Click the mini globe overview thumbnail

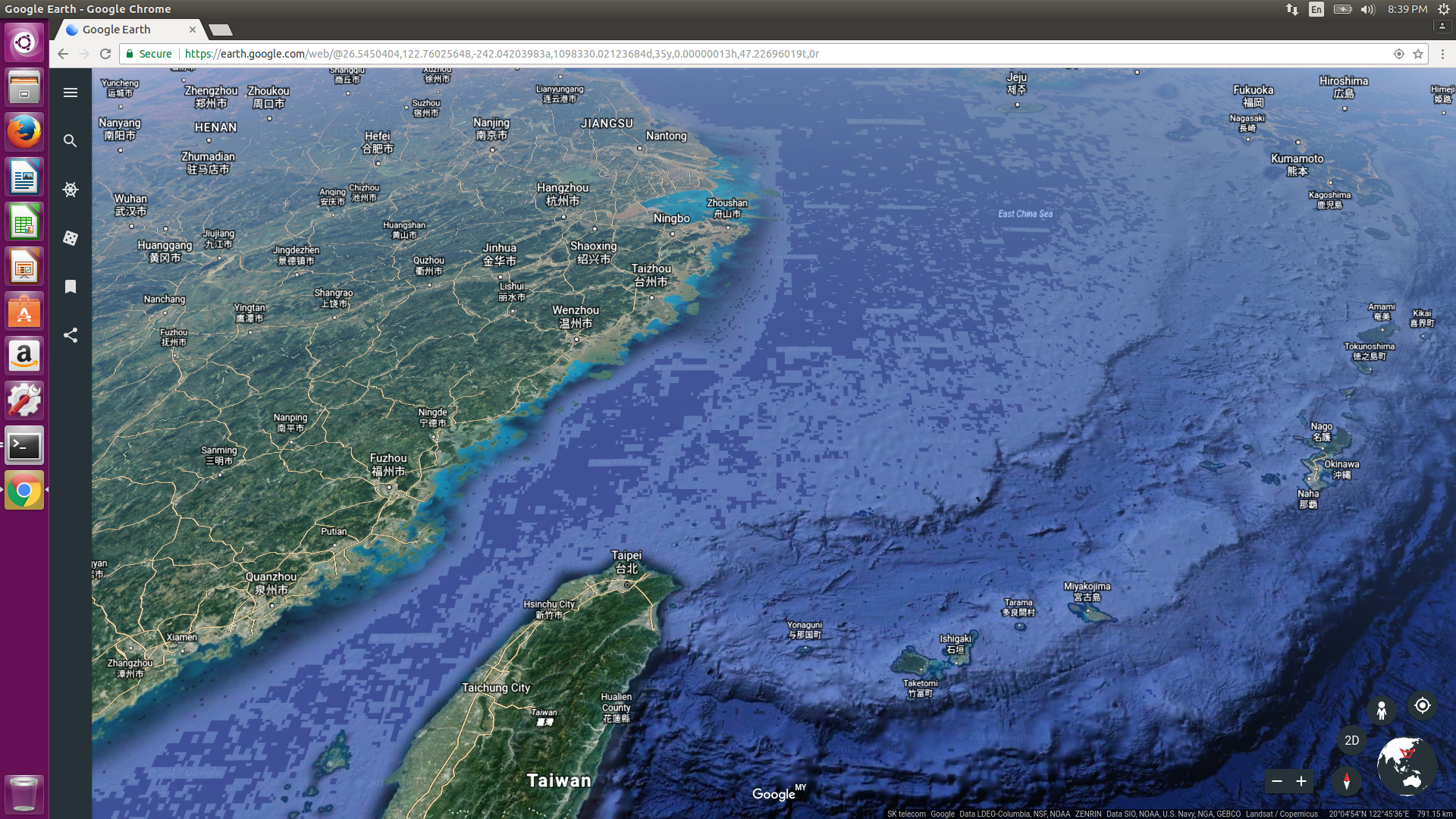(1407, 766)
